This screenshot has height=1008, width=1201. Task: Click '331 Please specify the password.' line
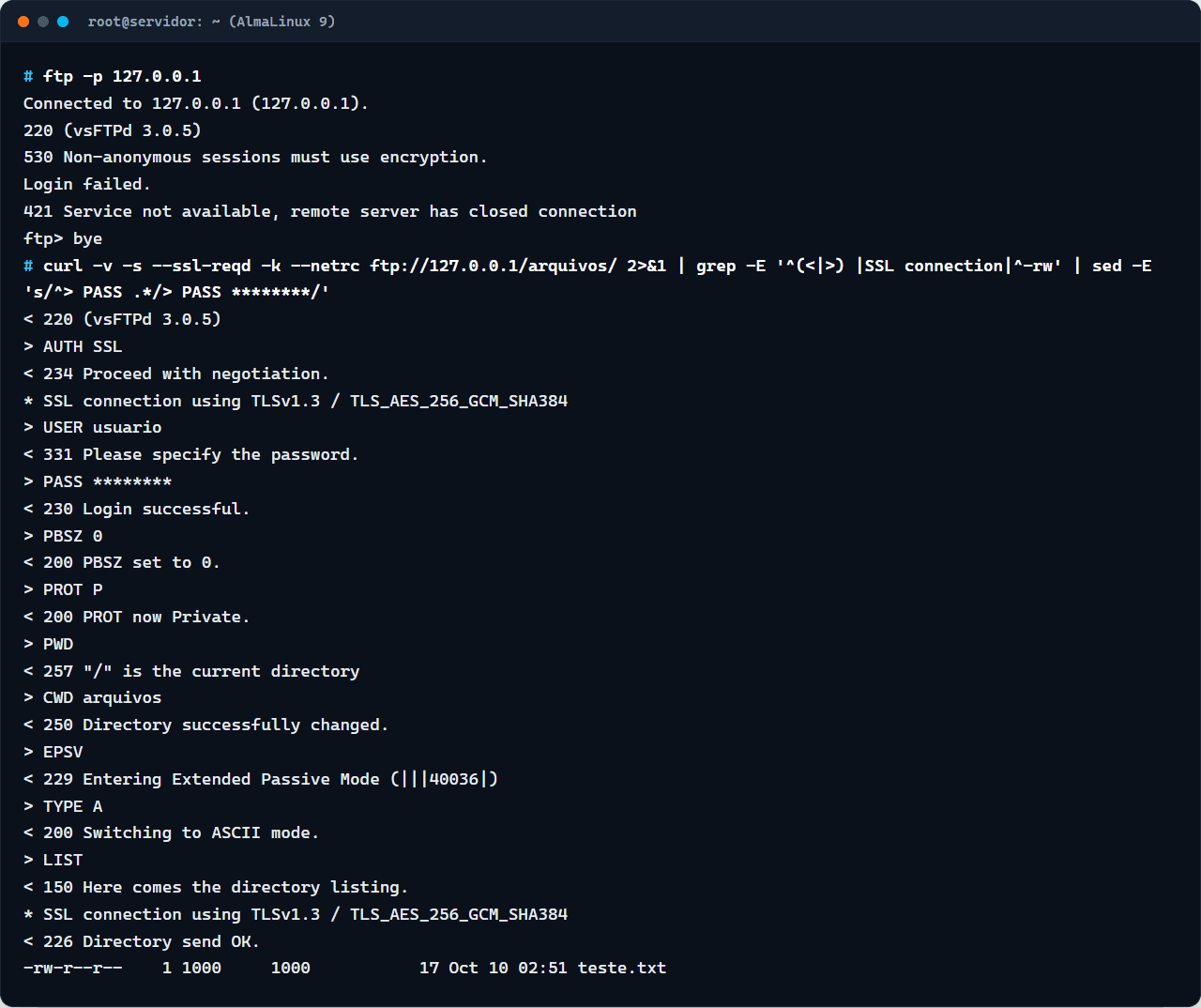[x=191, y=454]
